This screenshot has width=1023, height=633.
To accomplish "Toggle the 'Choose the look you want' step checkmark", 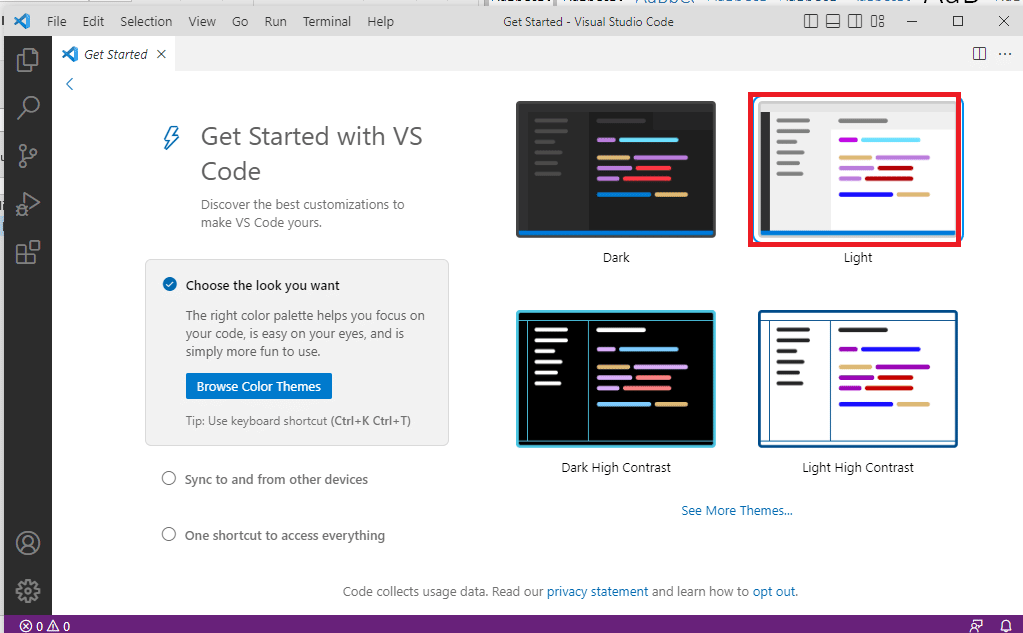I will coord(170,285).
